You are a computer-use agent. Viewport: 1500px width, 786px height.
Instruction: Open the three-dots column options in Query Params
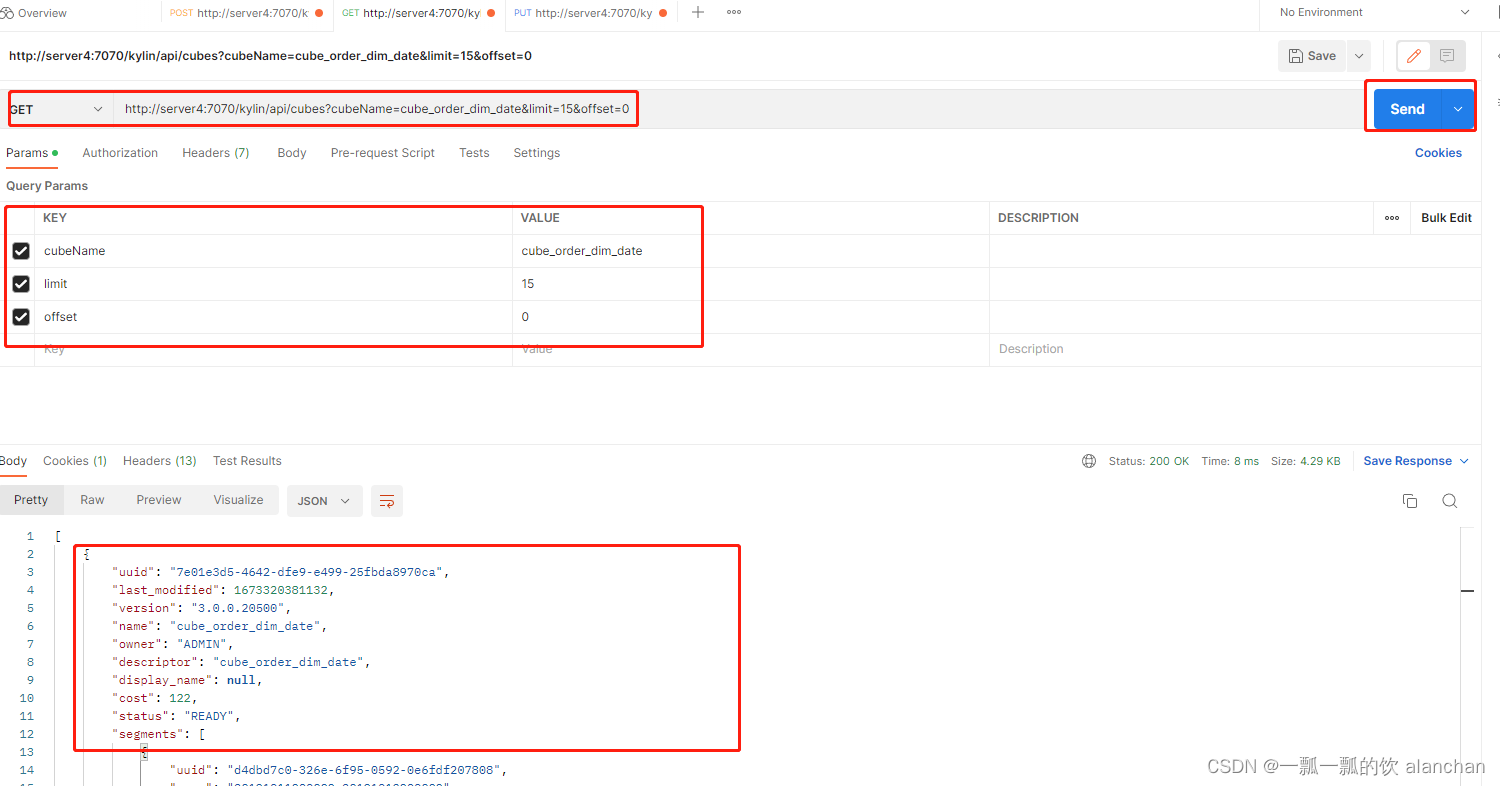(x=1392, y=218)
